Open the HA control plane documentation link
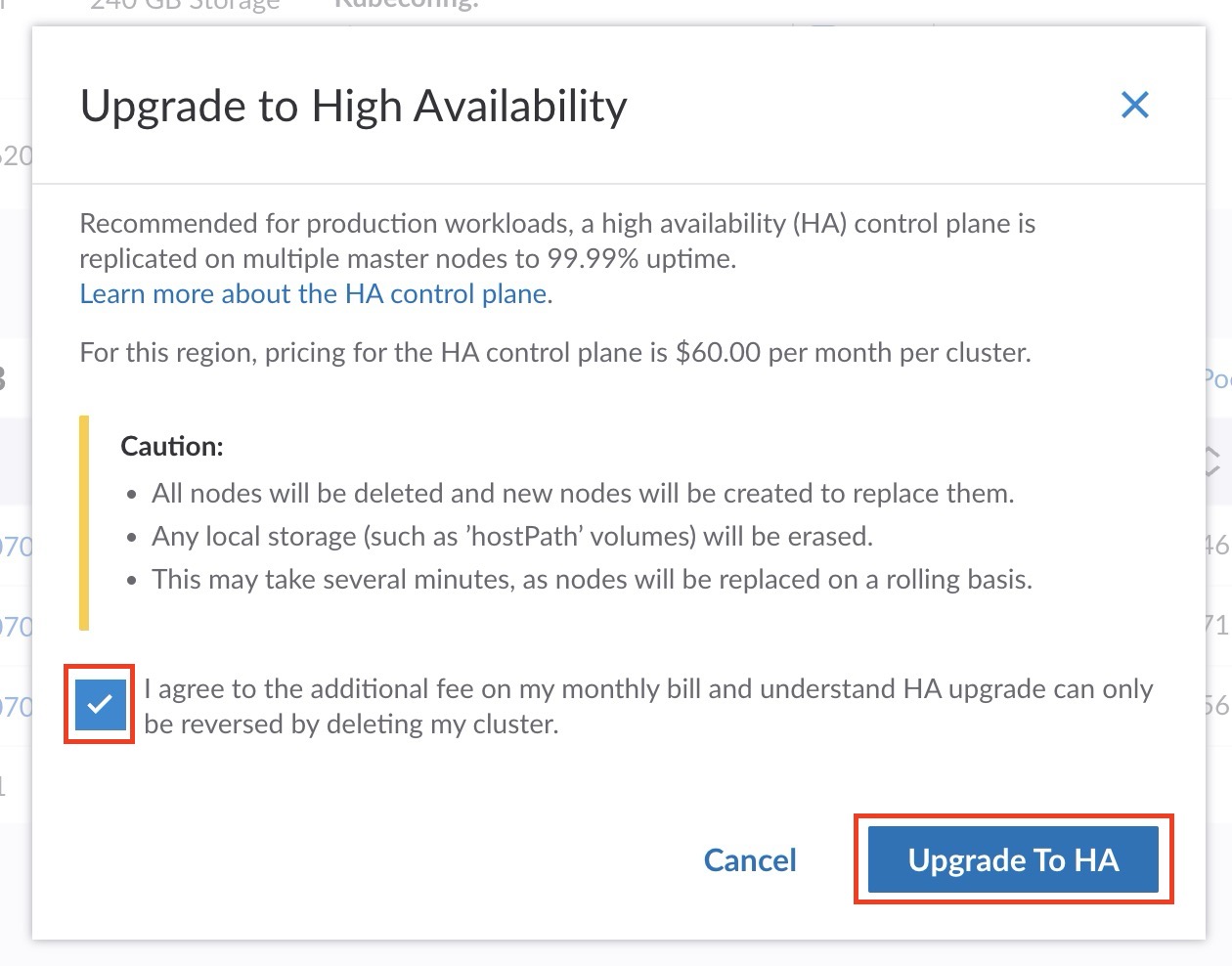The height and width of the screenshot is (966, 1232). pyautogui.click(x=313, y=294)
